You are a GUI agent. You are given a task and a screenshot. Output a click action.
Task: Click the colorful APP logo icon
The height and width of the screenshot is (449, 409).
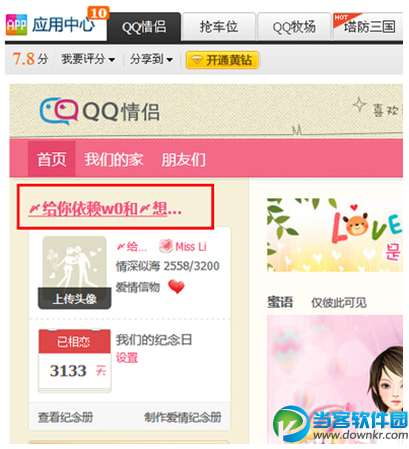(16, 25)
